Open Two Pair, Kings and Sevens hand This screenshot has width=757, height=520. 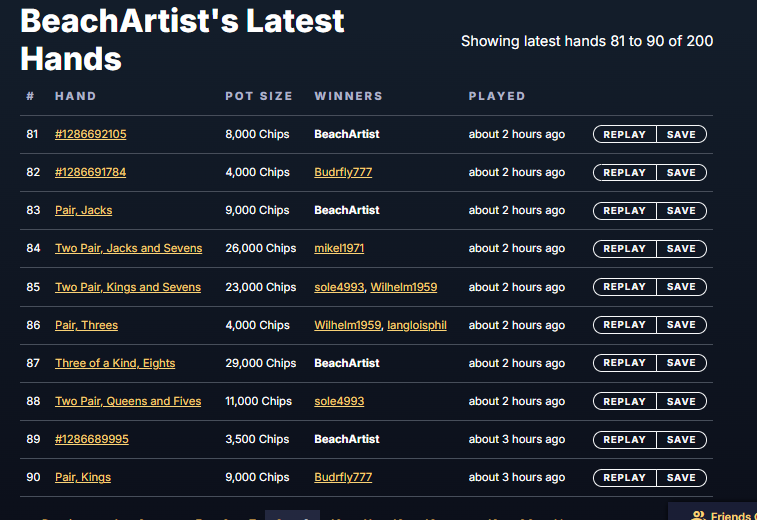pyautogui.click(x=128, y=287)
